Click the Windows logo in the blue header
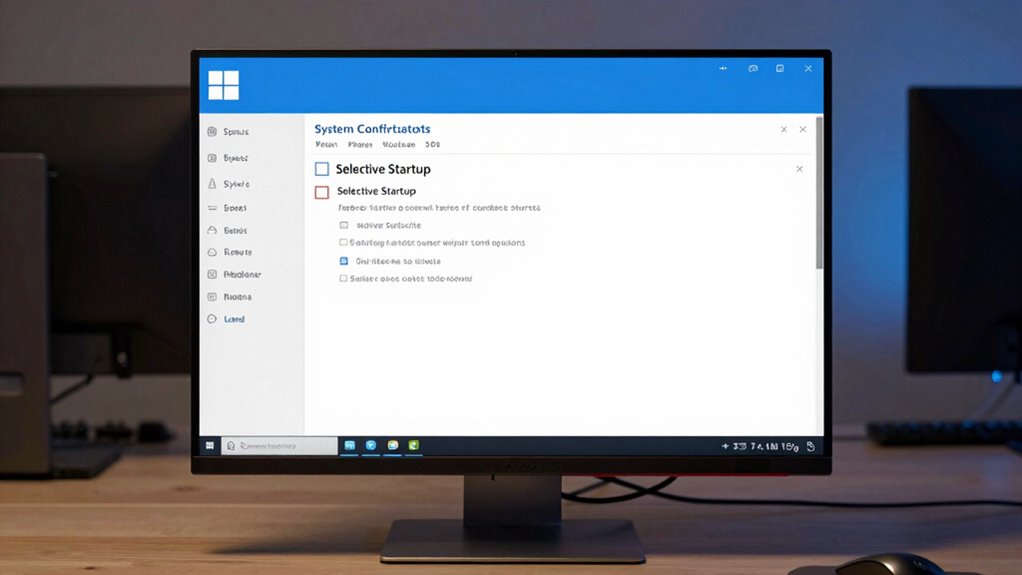The image size is (1022, 575). tap(223, 85)
